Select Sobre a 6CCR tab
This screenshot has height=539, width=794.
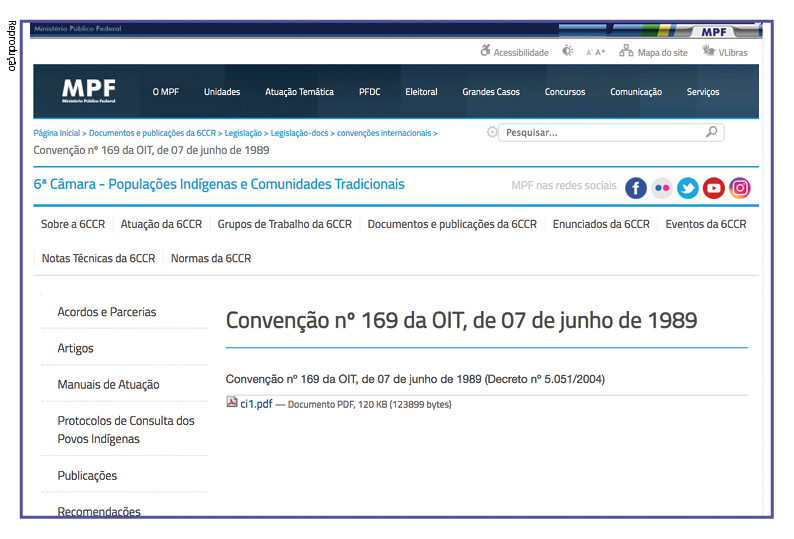[73, 224]
